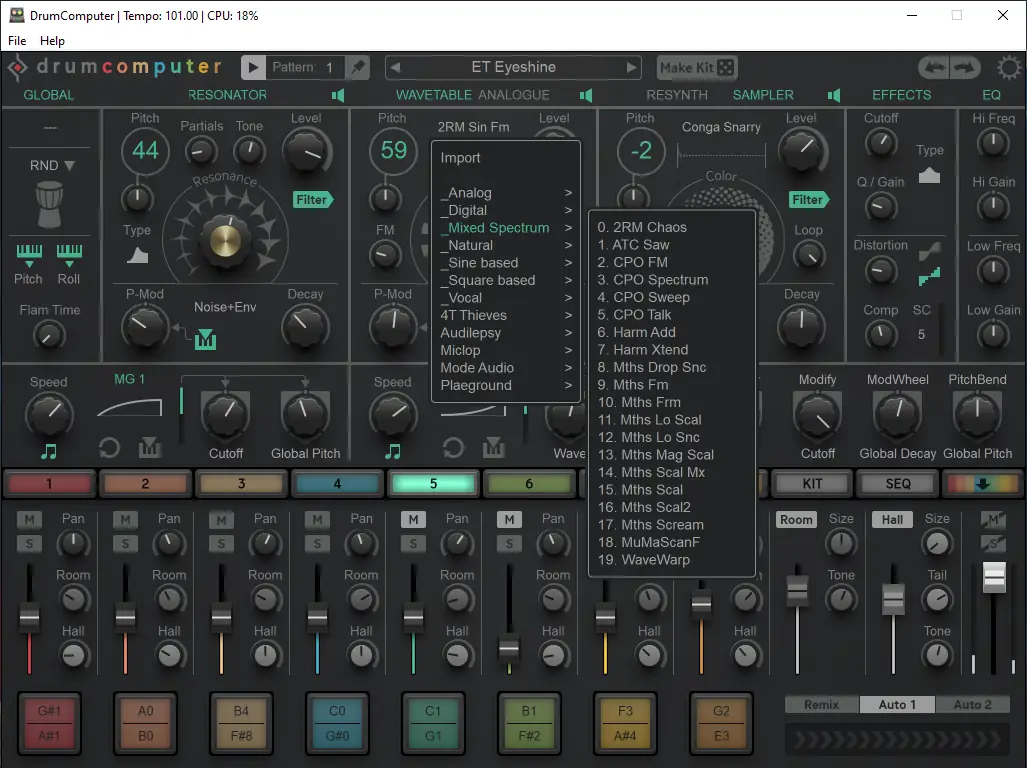Open the File menu
The height and width of the screenshot is (768, 1027).
point(16,41)
